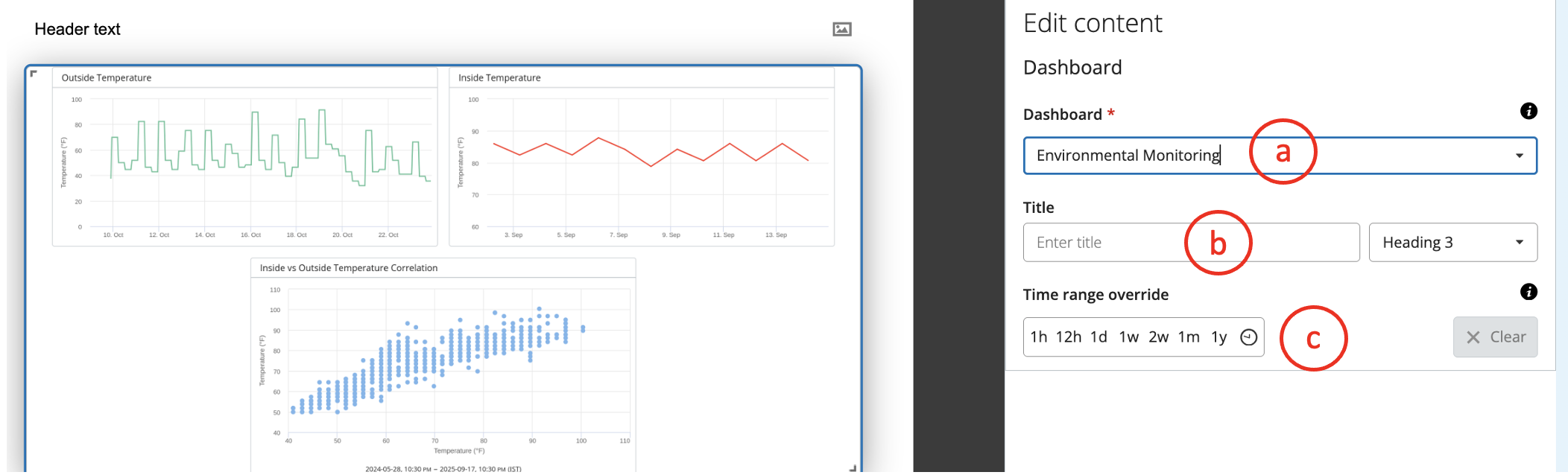Click the Enter title input field

click(1192, 243)
